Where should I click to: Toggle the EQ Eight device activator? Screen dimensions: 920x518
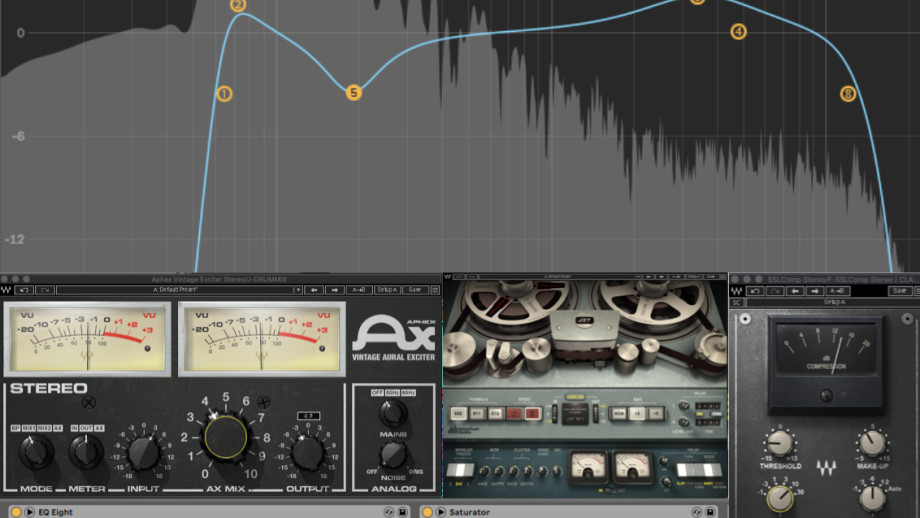(x=16, y=512)
